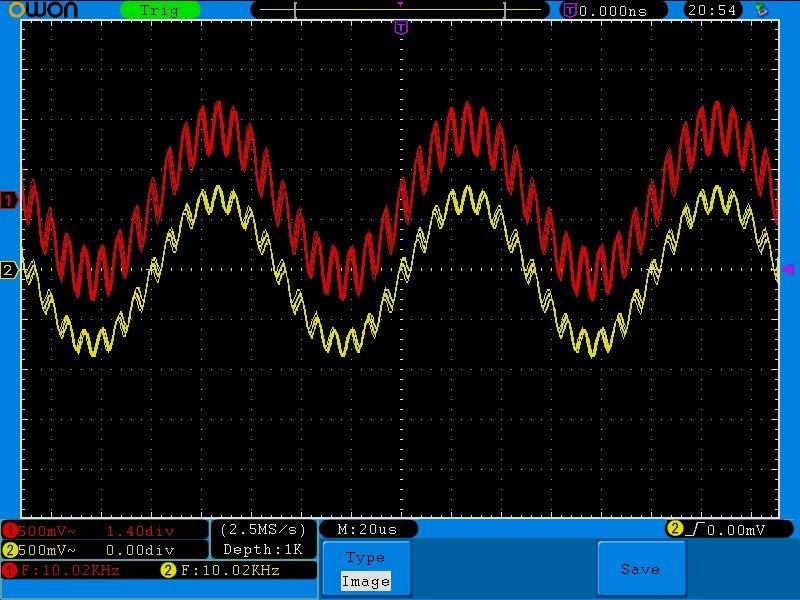Click the 2.5MS/s sample rate readout
Image resolution: width=800 pixels, height=600 pixels.
(x=263, y=529)
